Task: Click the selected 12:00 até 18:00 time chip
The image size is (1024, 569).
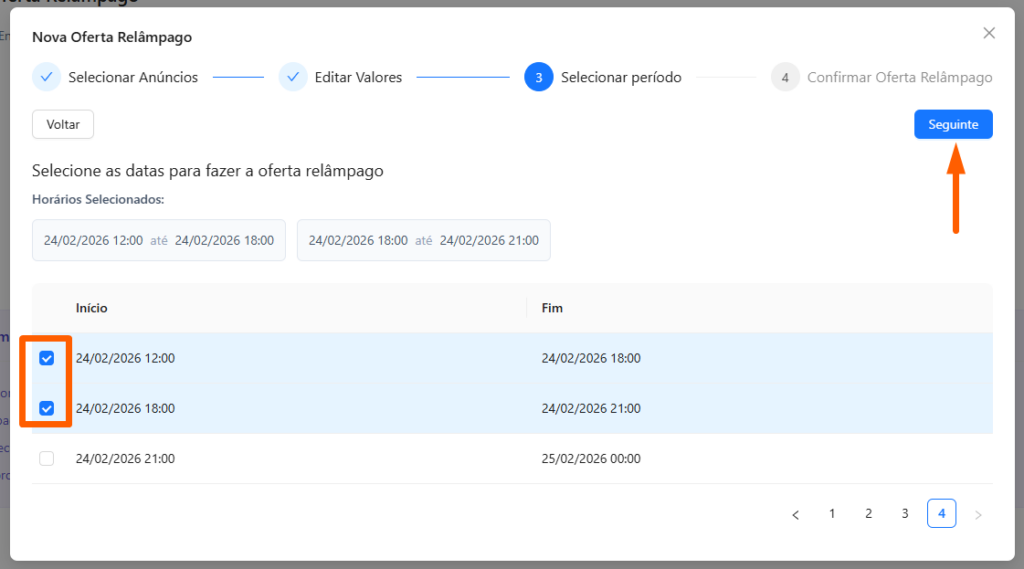Action: point(159,240)
